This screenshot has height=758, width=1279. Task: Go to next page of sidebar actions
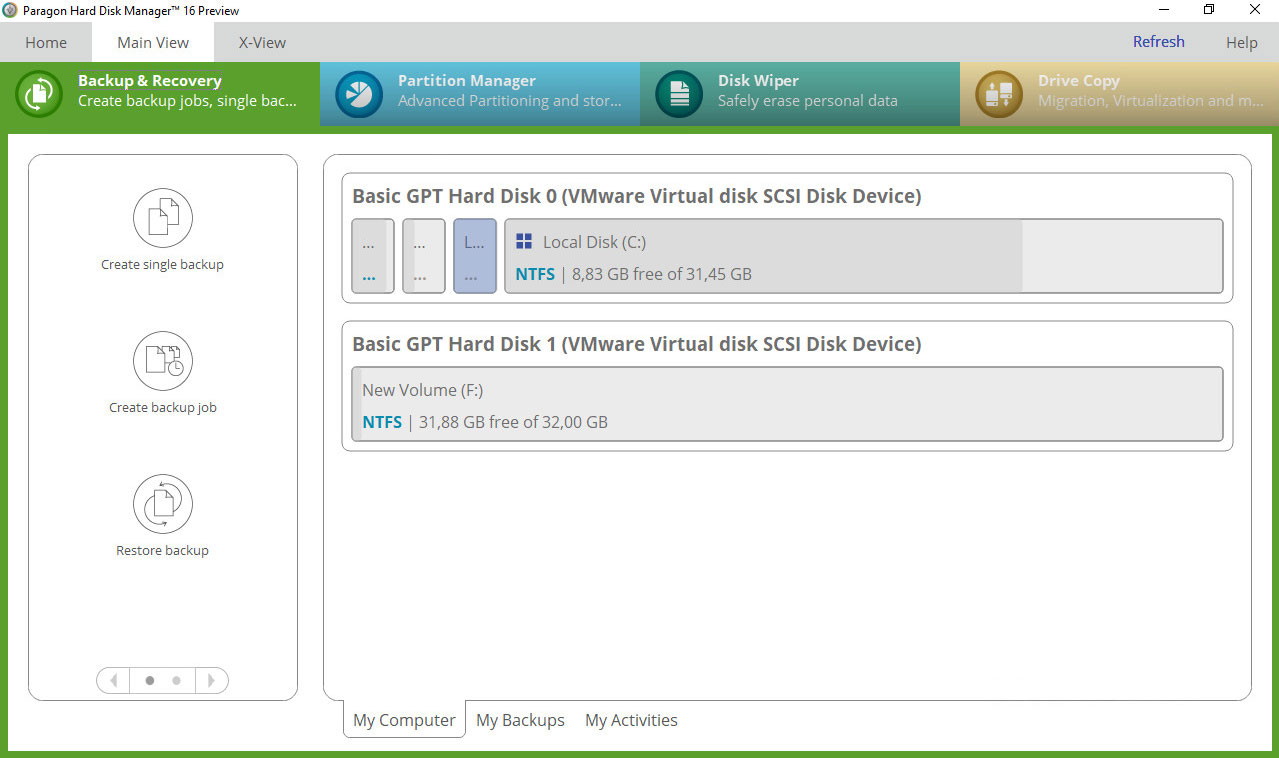point(211,680)
